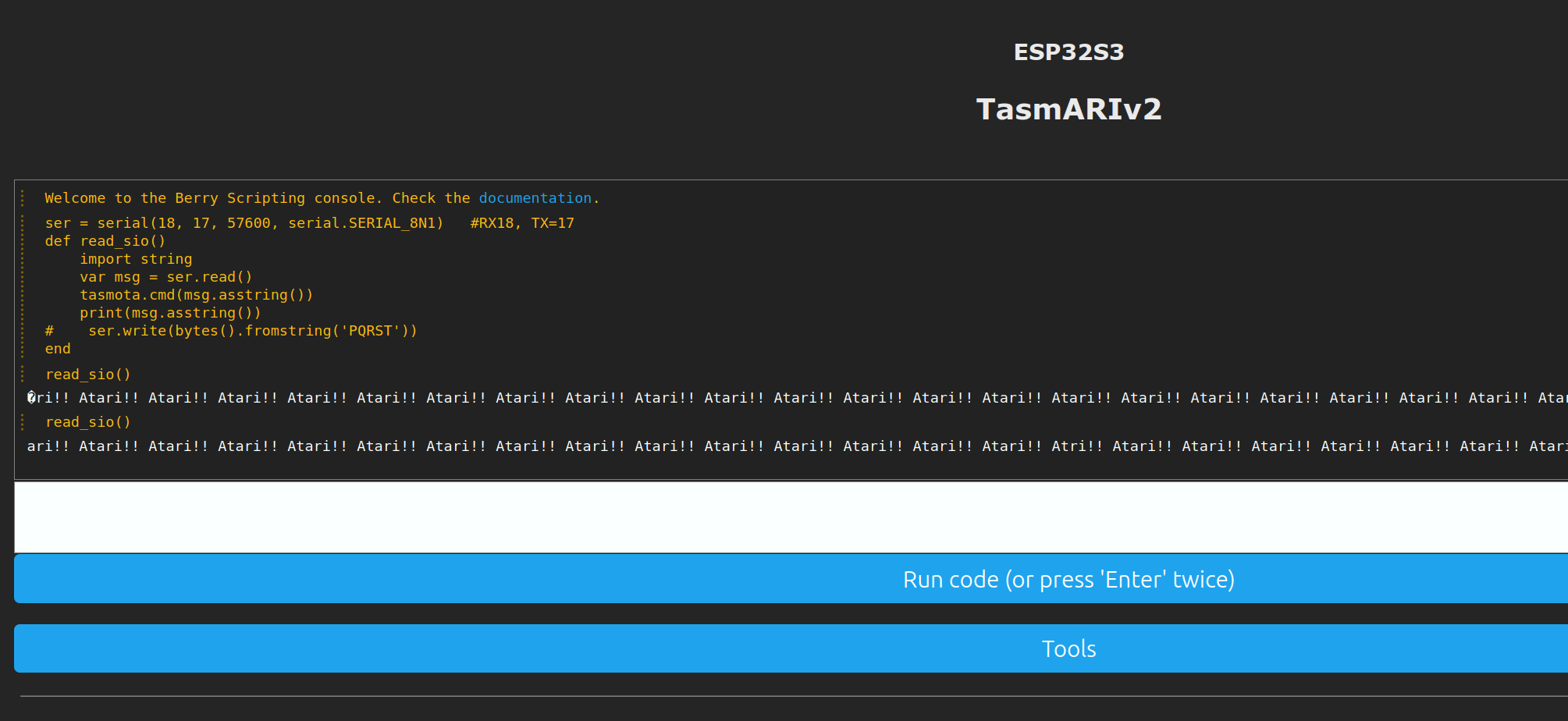Click the TasmARIv2 heading

tap(1068, 108)
